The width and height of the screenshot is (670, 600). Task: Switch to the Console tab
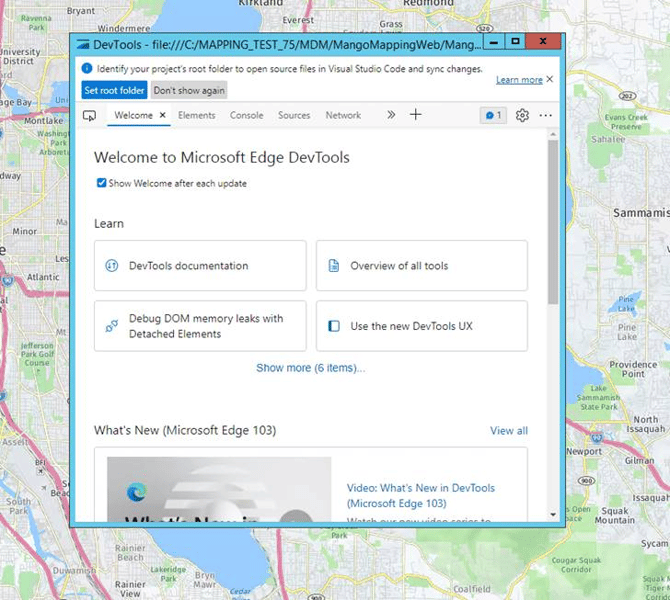coord(247,115)
